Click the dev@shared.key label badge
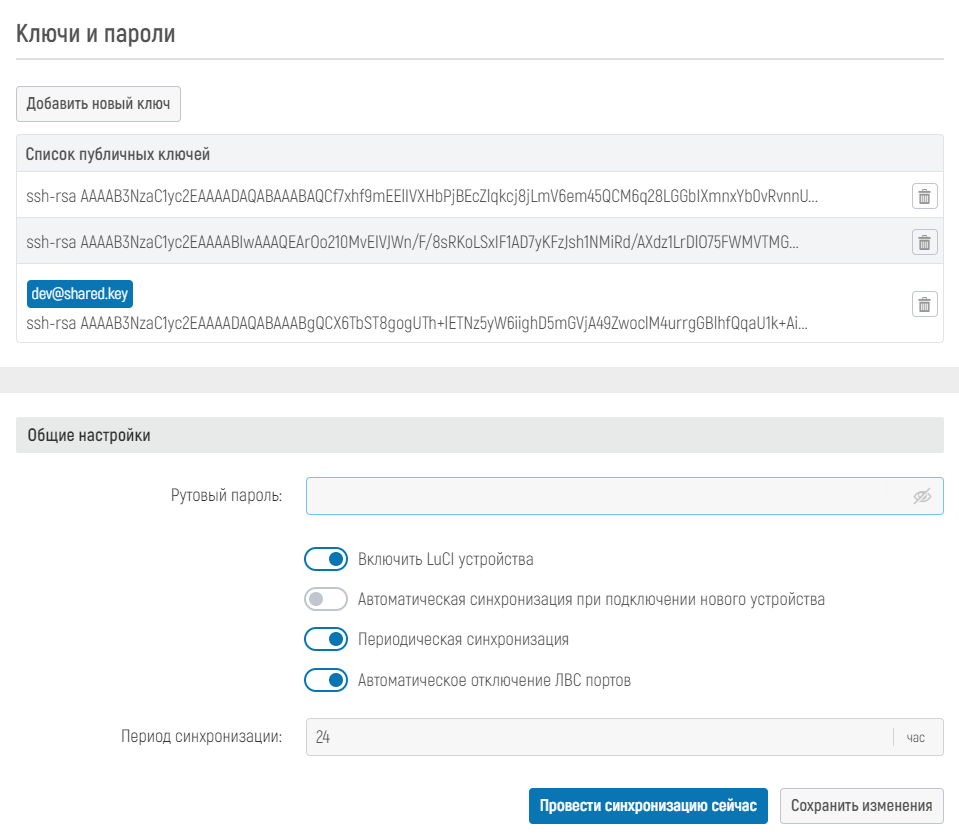Screen dimensions: 959x839 coord(80,293)
